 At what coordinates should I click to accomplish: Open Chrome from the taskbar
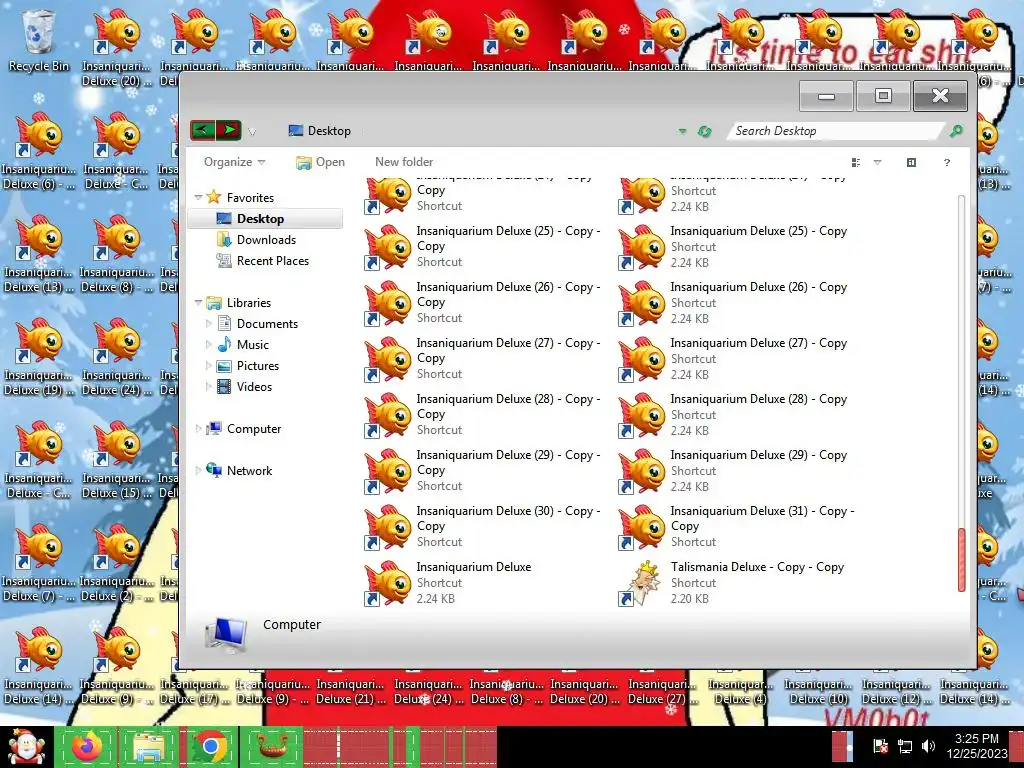click(x=210, y=746)
